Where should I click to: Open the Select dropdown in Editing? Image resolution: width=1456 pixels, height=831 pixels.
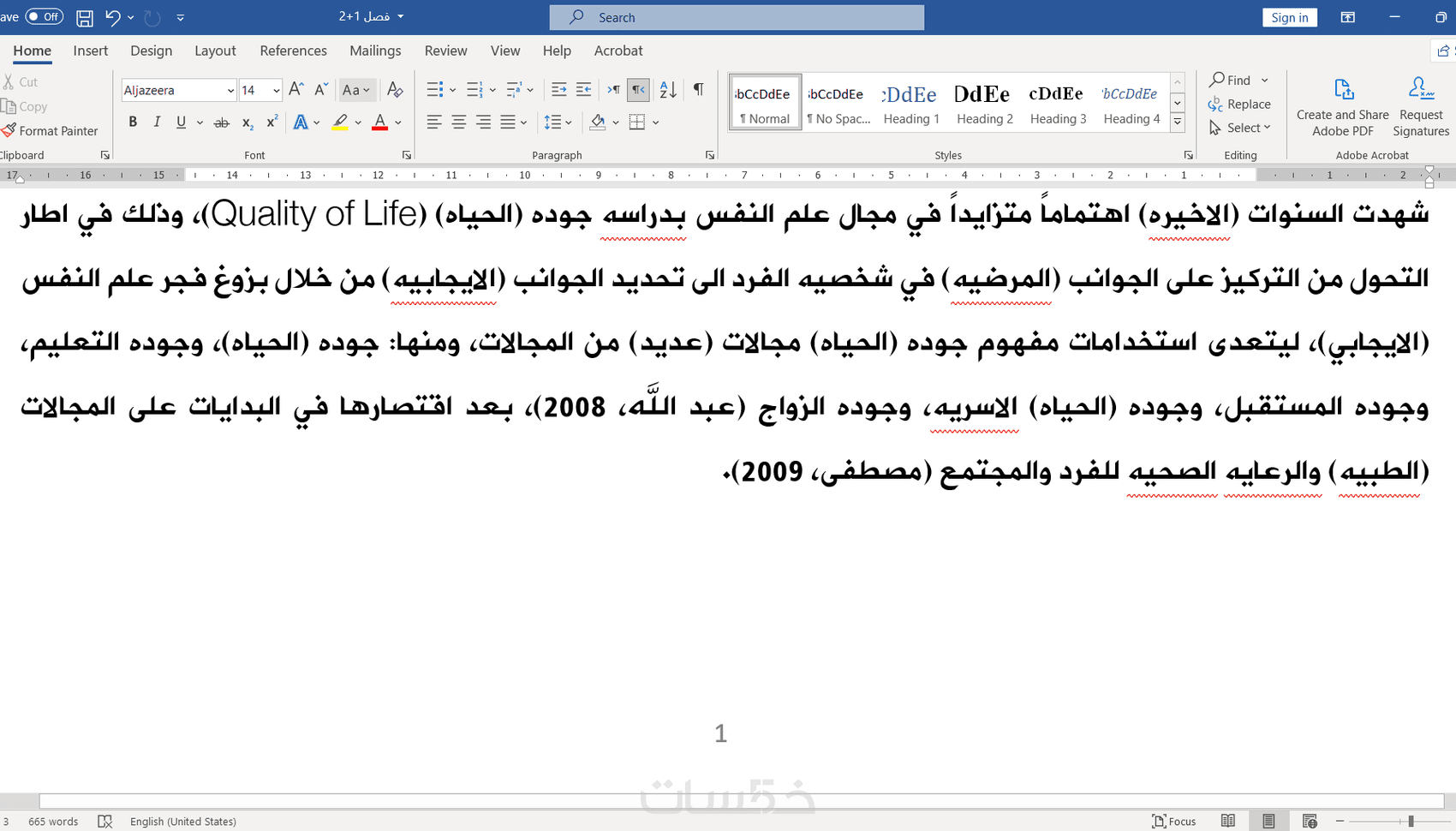1240,128
